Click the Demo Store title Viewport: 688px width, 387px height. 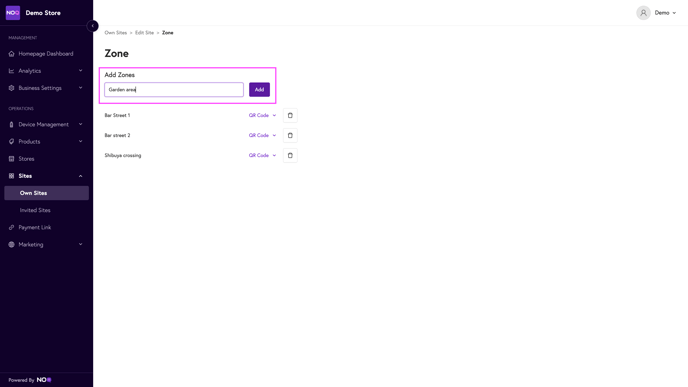pos(43,13)
